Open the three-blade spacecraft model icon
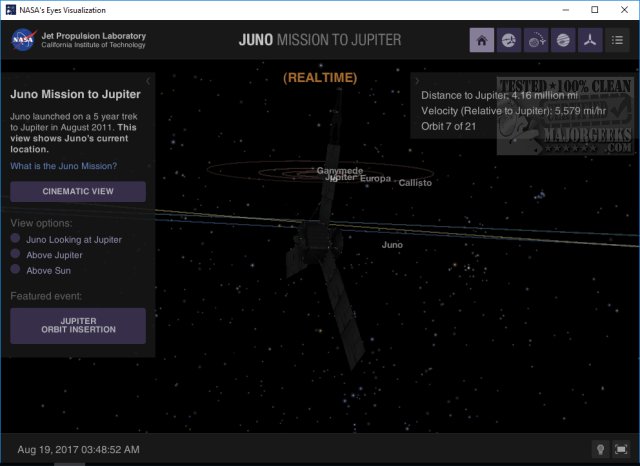The width and height of the screenshot is (640, 466). coord(590,40)
